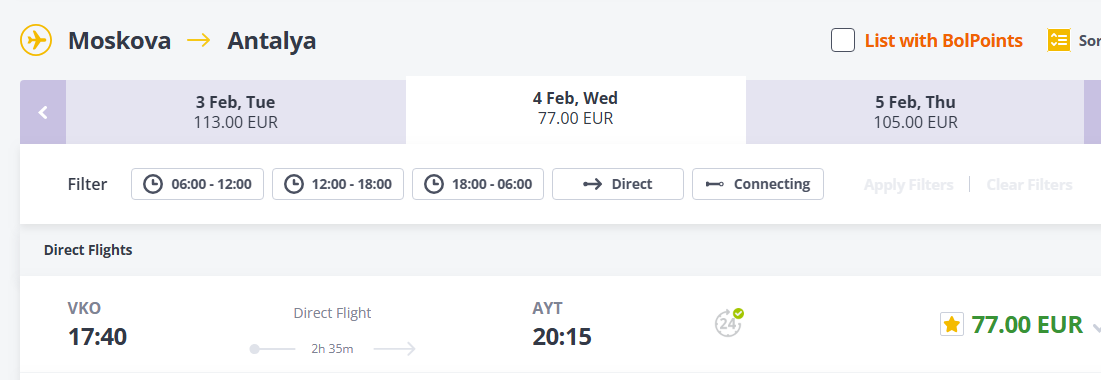Click the clock icon in the 12:00 - 18:00 filter
The height and width of the screenshot is (380, 1101).
(x=294, y=184)
